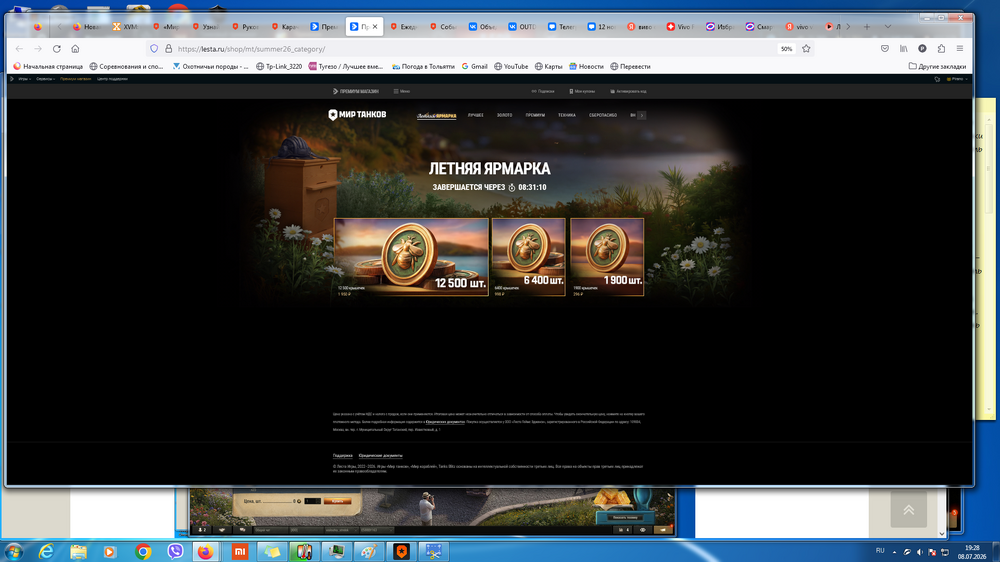Screen dimensions: 1000x562
Task: Open the Соревнования и спо... bookmark
Action: pos(126,66)
